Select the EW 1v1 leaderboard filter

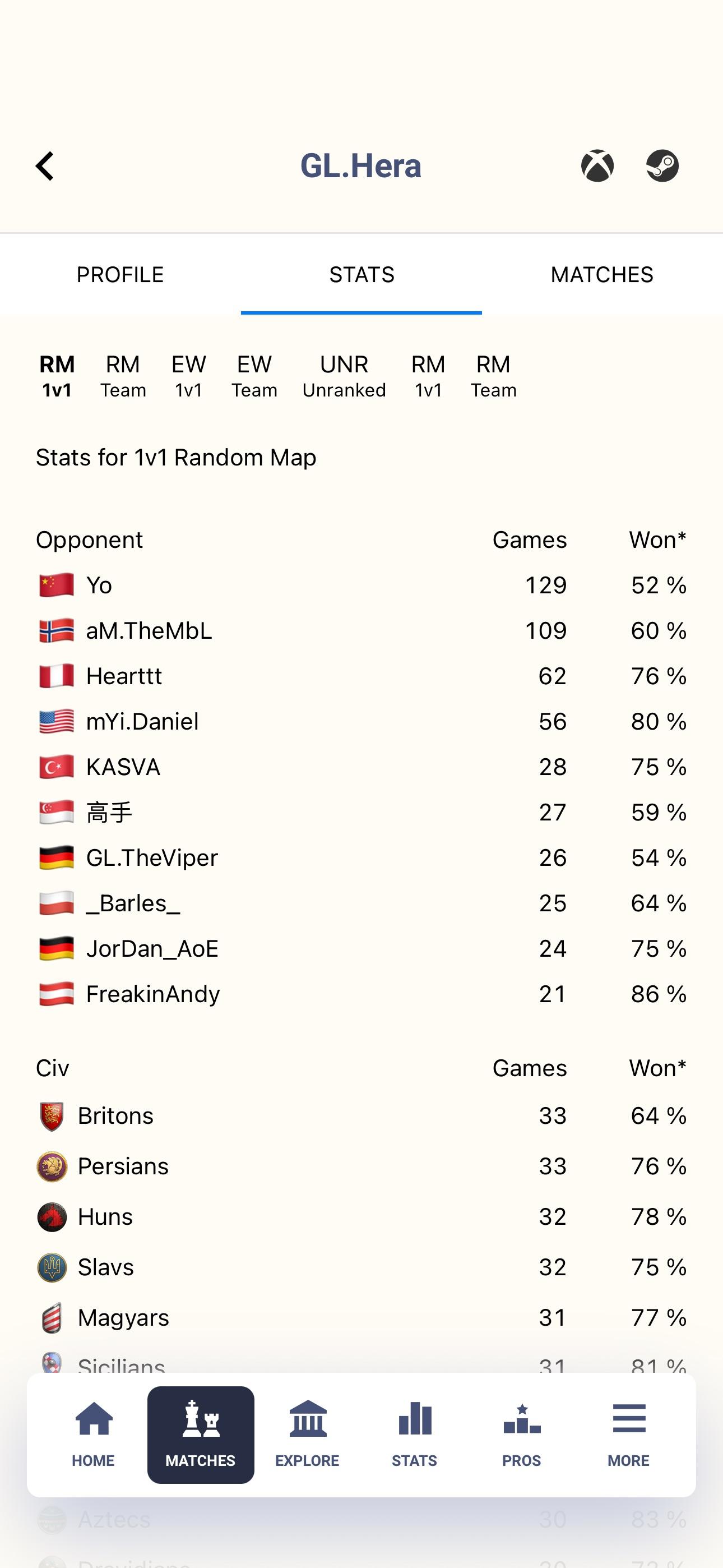pyautogui.click(x=189, y=376)
